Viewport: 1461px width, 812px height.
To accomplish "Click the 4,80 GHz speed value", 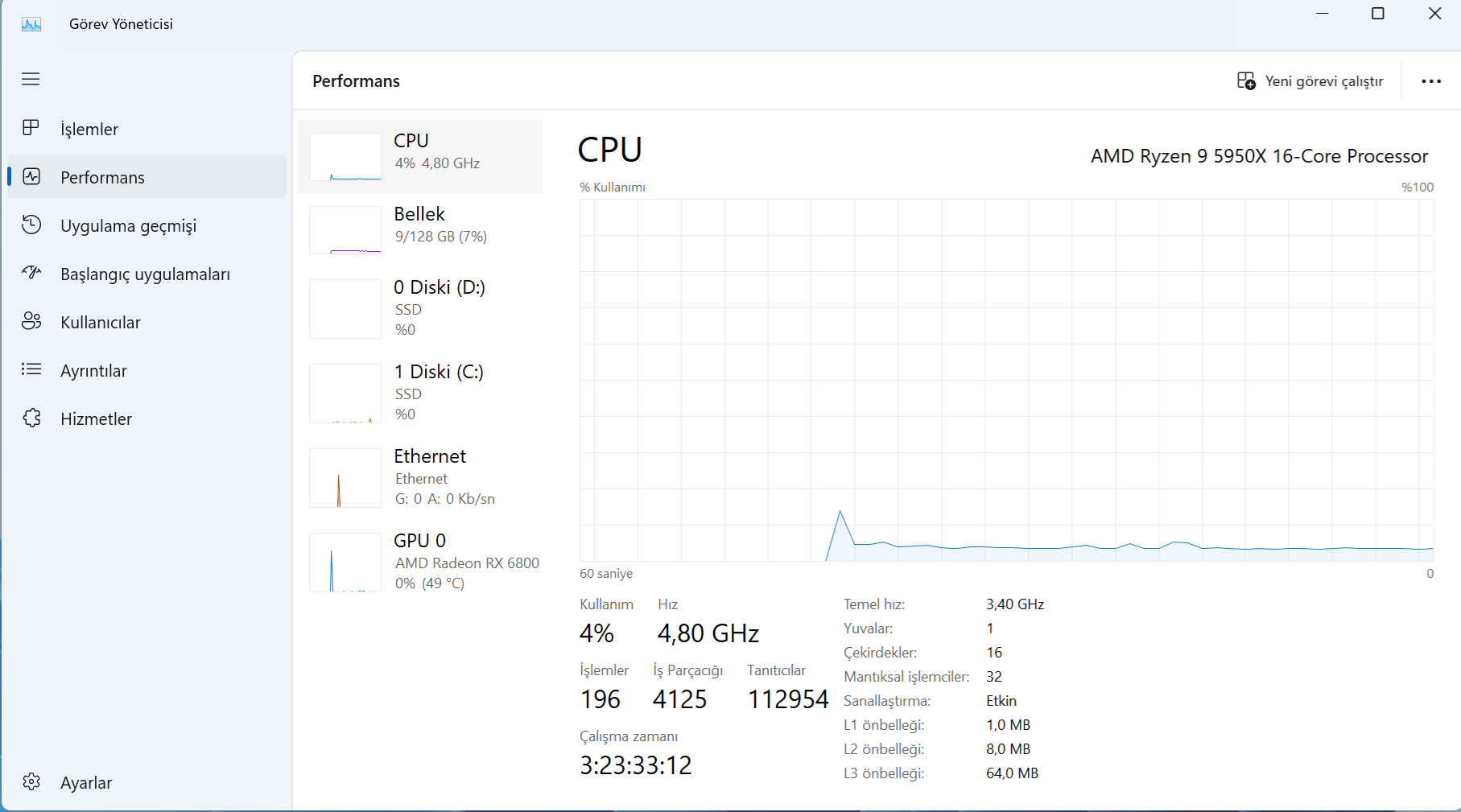I will (708, 633).
